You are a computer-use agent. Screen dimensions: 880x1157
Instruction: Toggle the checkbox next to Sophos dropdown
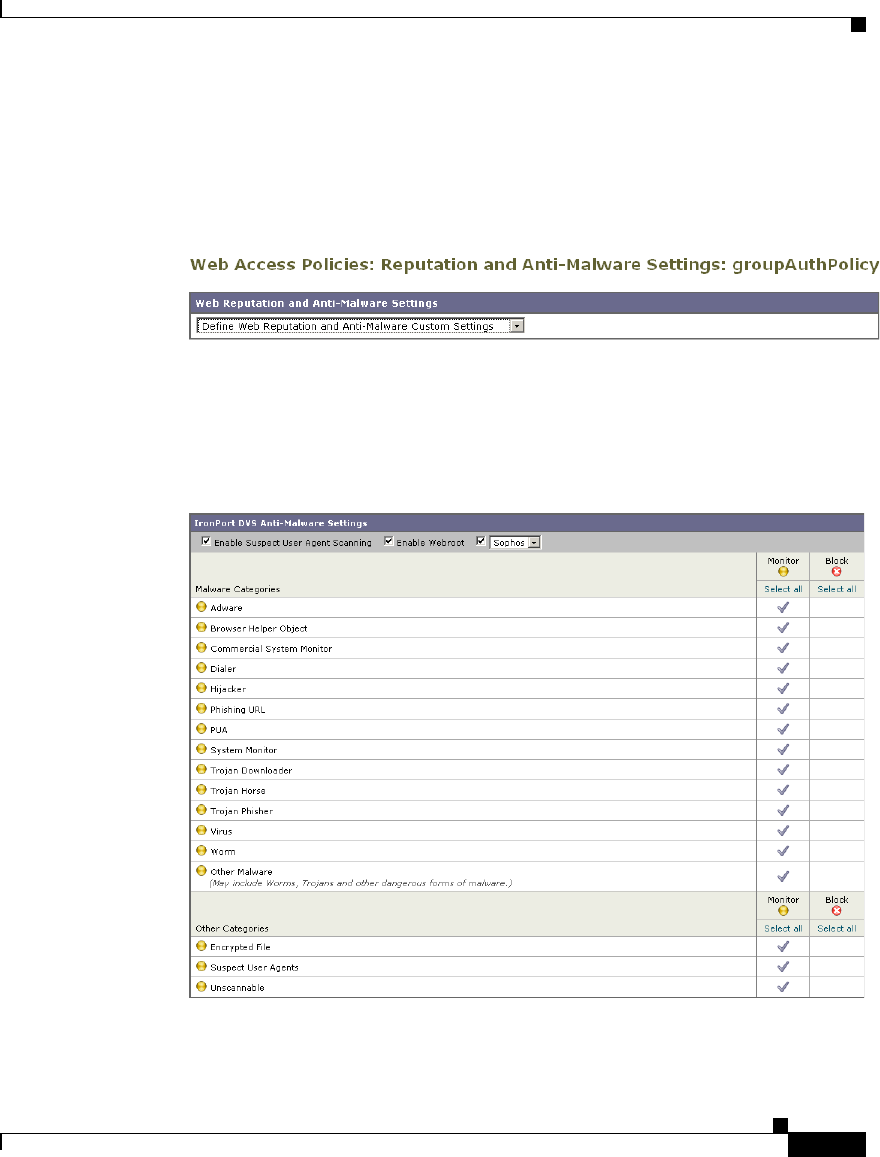pyautogui.click(x=480, y=541)
